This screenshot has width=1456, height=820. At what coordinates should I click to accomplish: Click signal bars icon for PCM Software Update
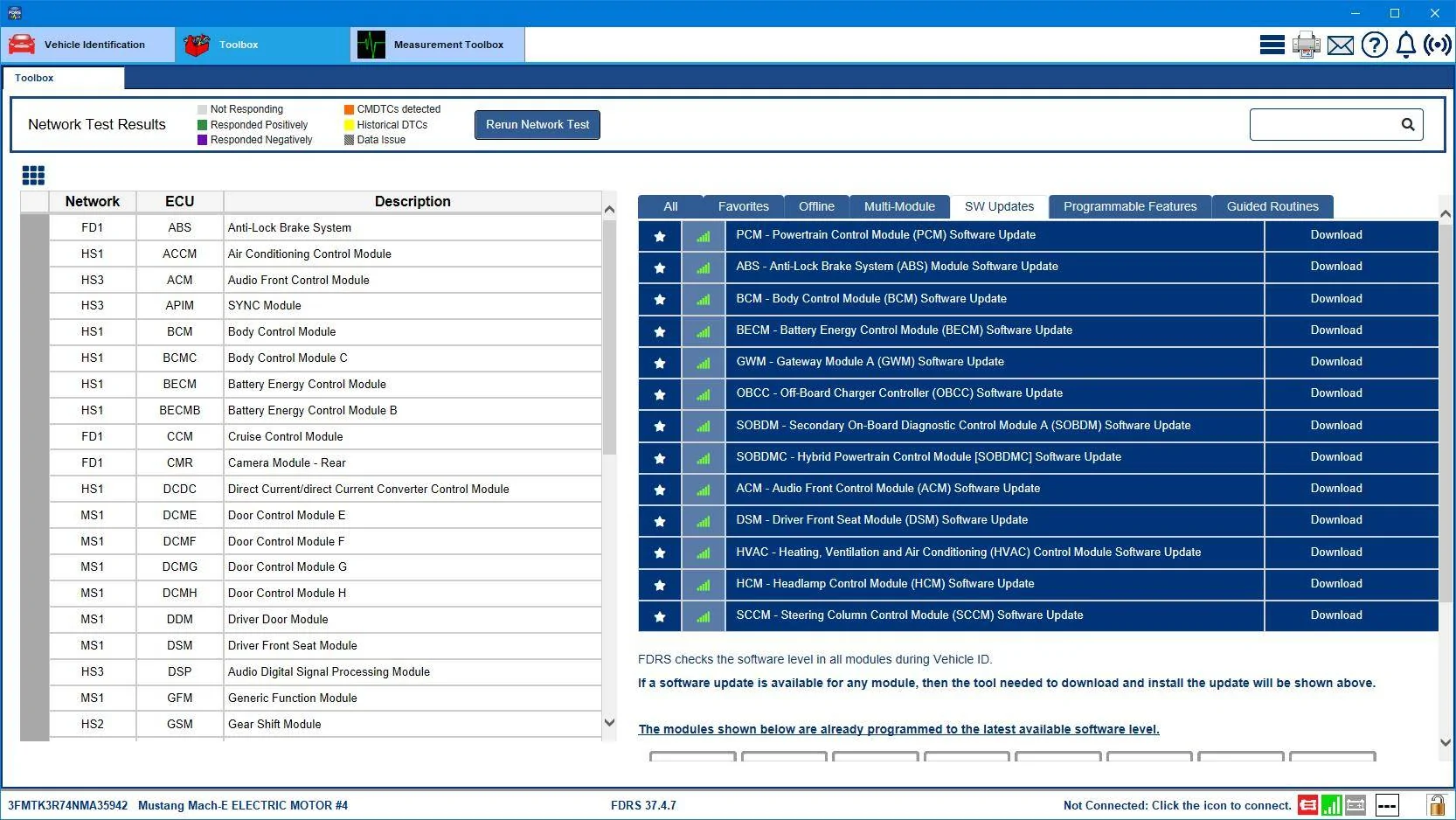(x=704, y=236)
